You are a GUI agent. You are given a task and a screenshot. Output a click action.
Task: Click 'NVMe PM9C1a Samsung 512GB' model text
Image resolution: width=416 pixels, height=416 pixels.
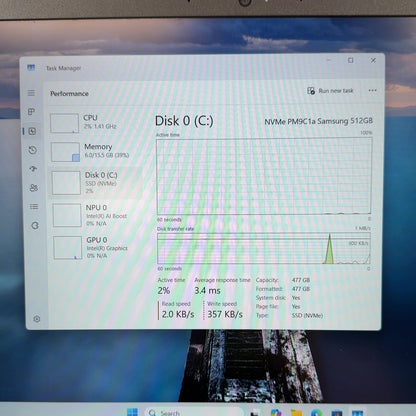(x=318, y=121)
